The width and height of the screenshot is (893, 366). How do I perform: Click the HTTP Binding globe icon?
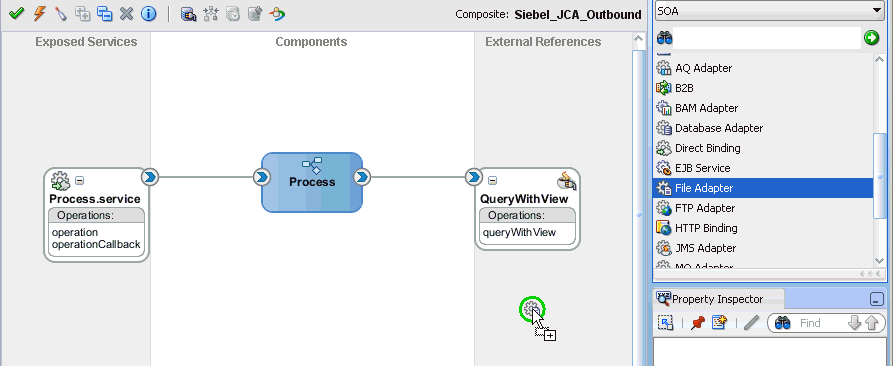tap(664, 228)
